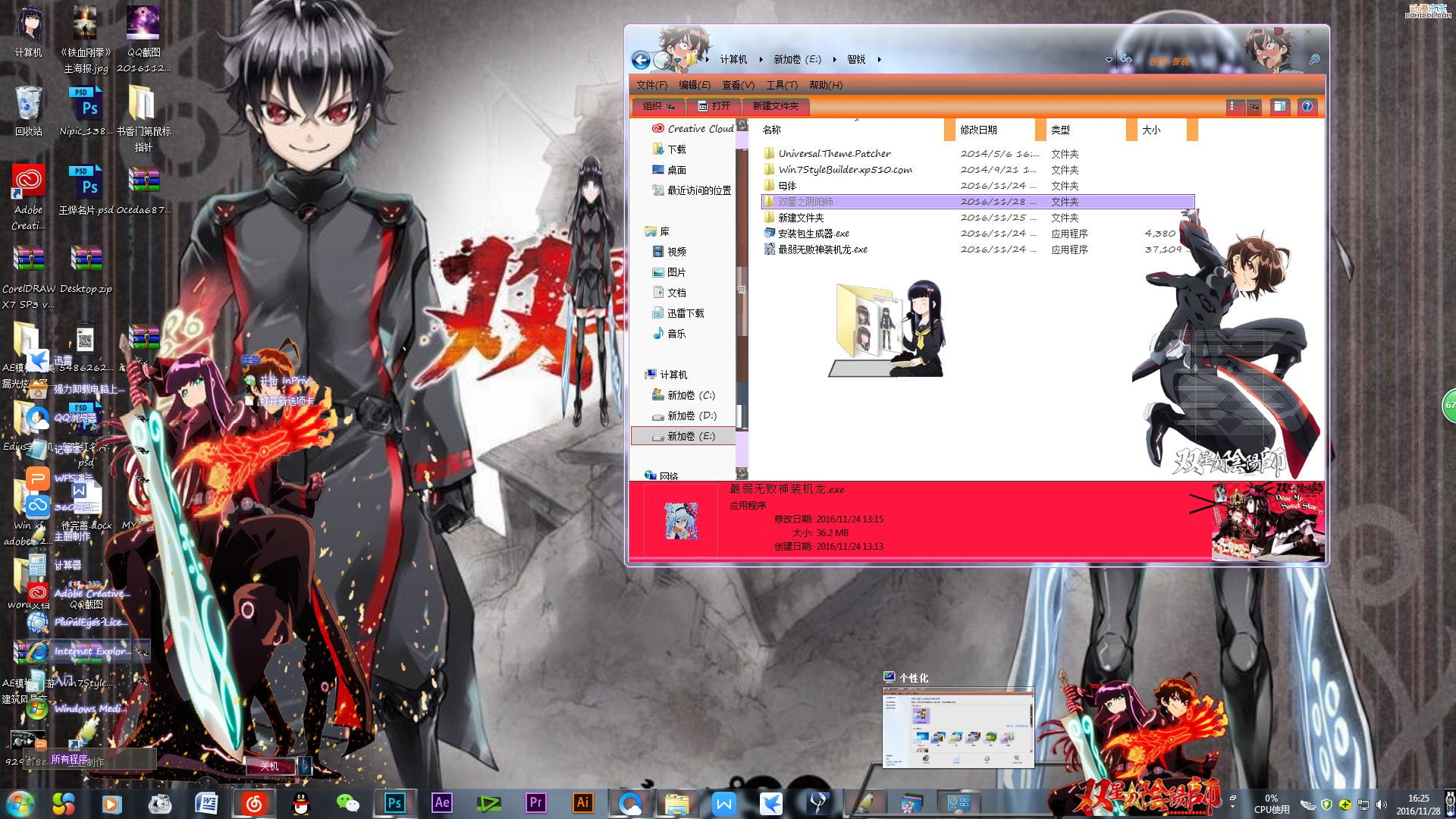Sort files by 修改日期 column header
1456x819 pixels.
click(x=978, y=130)
